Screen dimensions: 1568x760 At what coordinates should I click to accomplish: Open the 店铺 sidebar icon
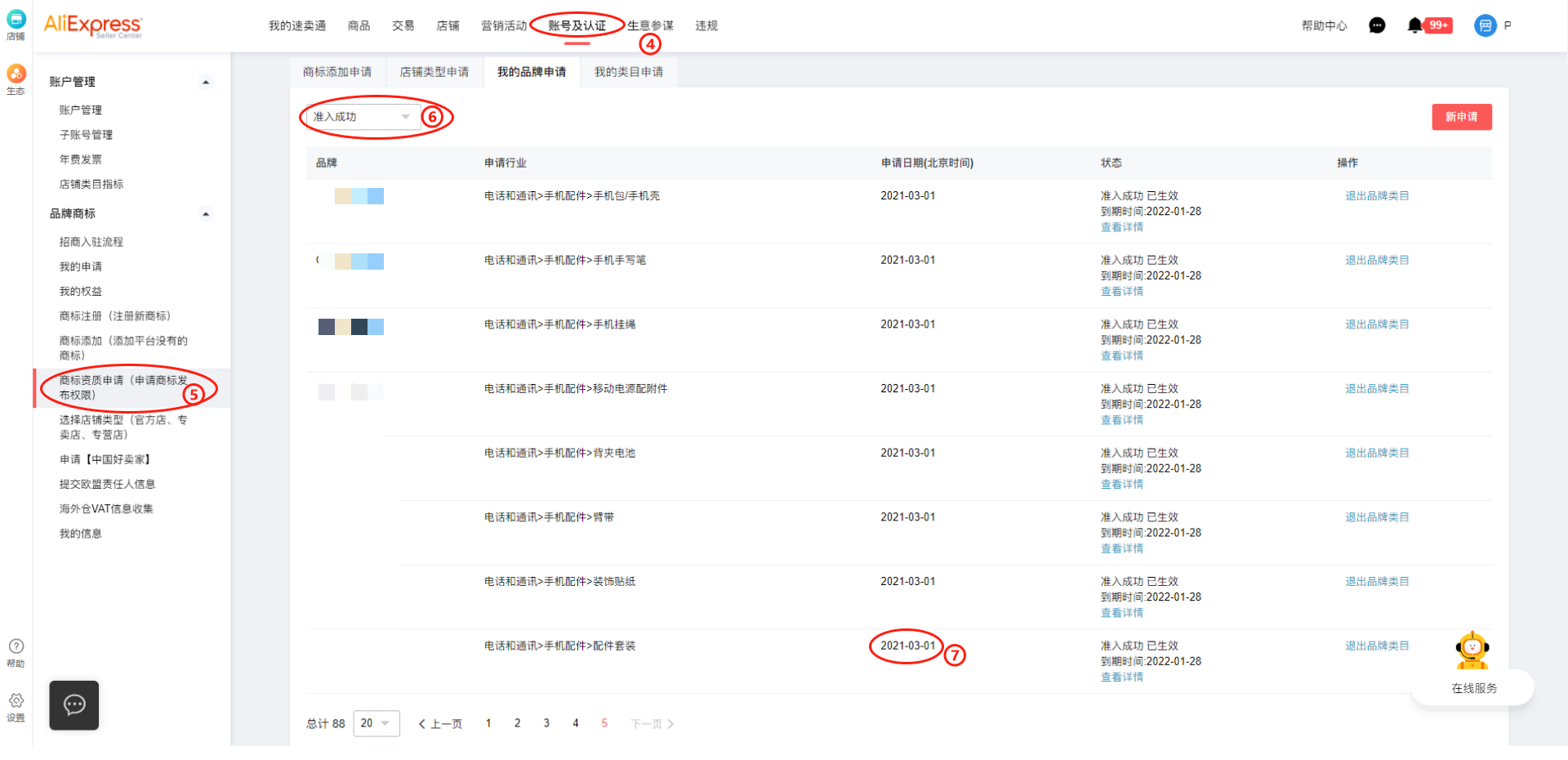coord(16,23)
